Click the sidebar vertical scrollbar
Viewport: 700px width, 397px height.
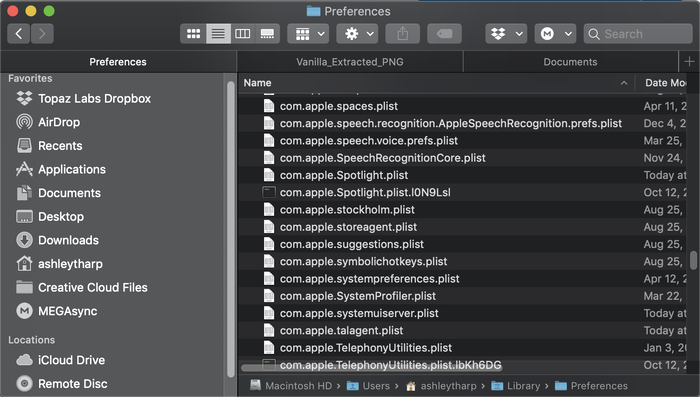coord(230,230)
